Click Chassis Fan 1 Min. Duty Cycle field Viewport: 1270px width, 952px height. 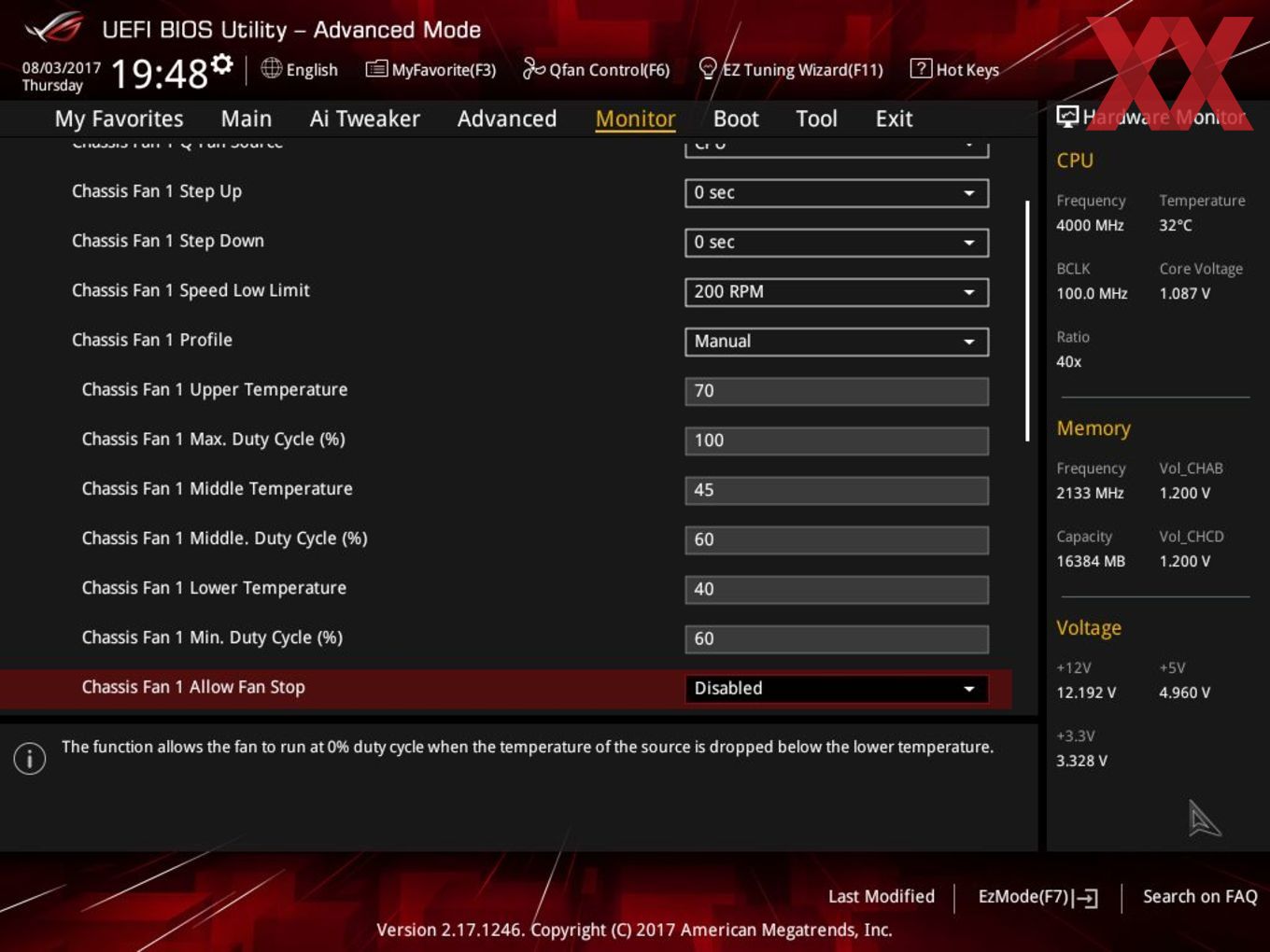click(837, 638)
